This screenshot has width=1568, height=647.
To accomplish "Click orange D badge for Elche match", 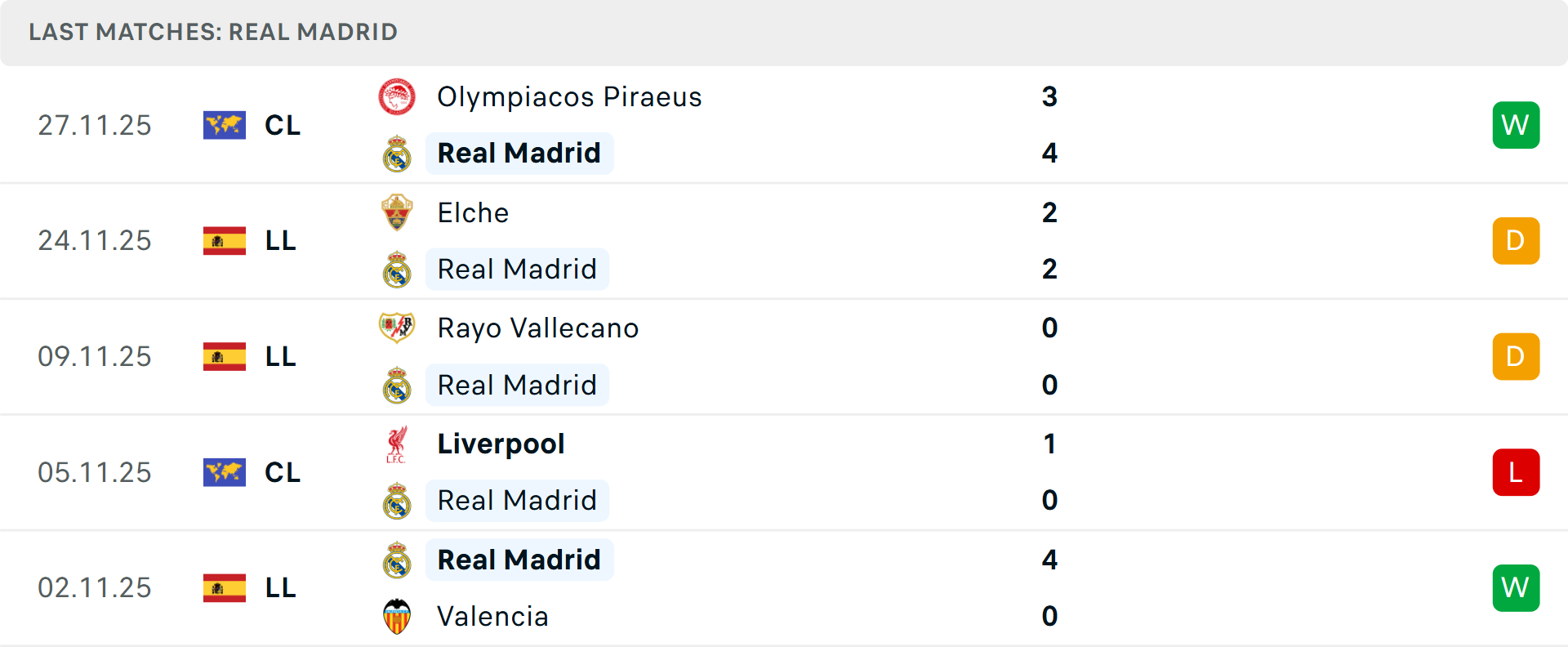I will (1516, 241).
